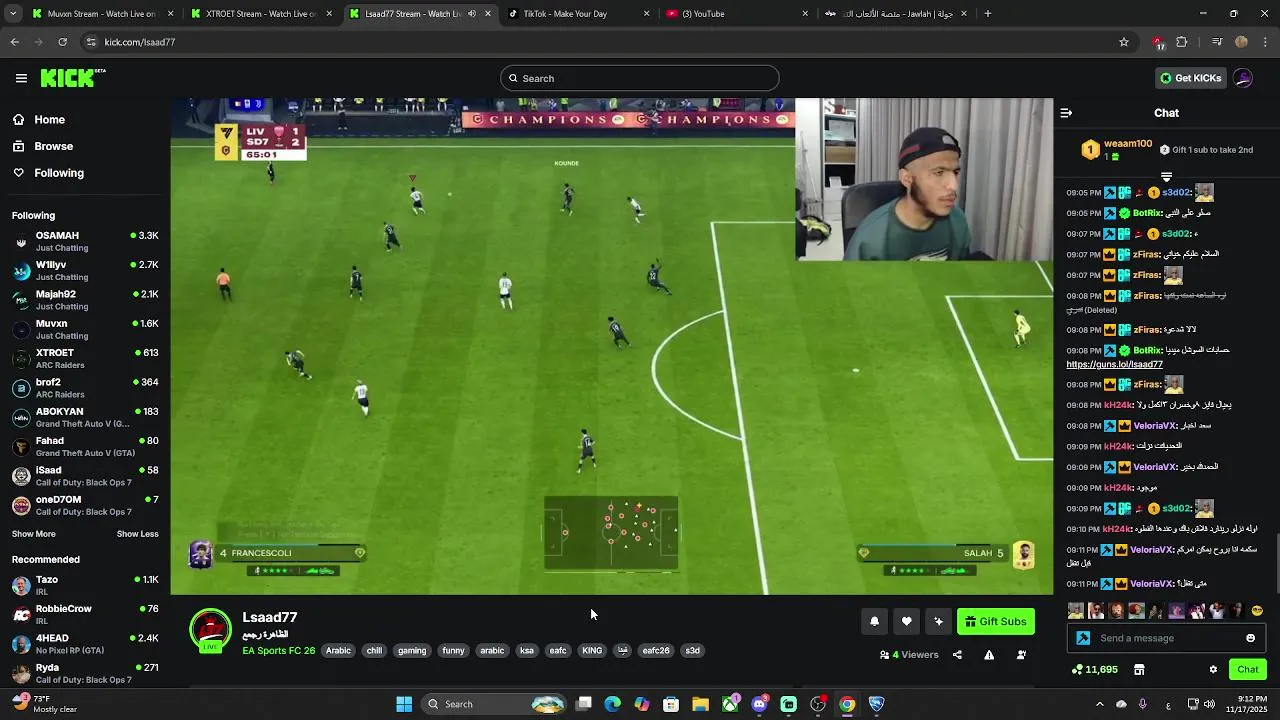Open recommended channel Tazo
The height and width of the screenshot is (720, 1280).
point(85,585)
